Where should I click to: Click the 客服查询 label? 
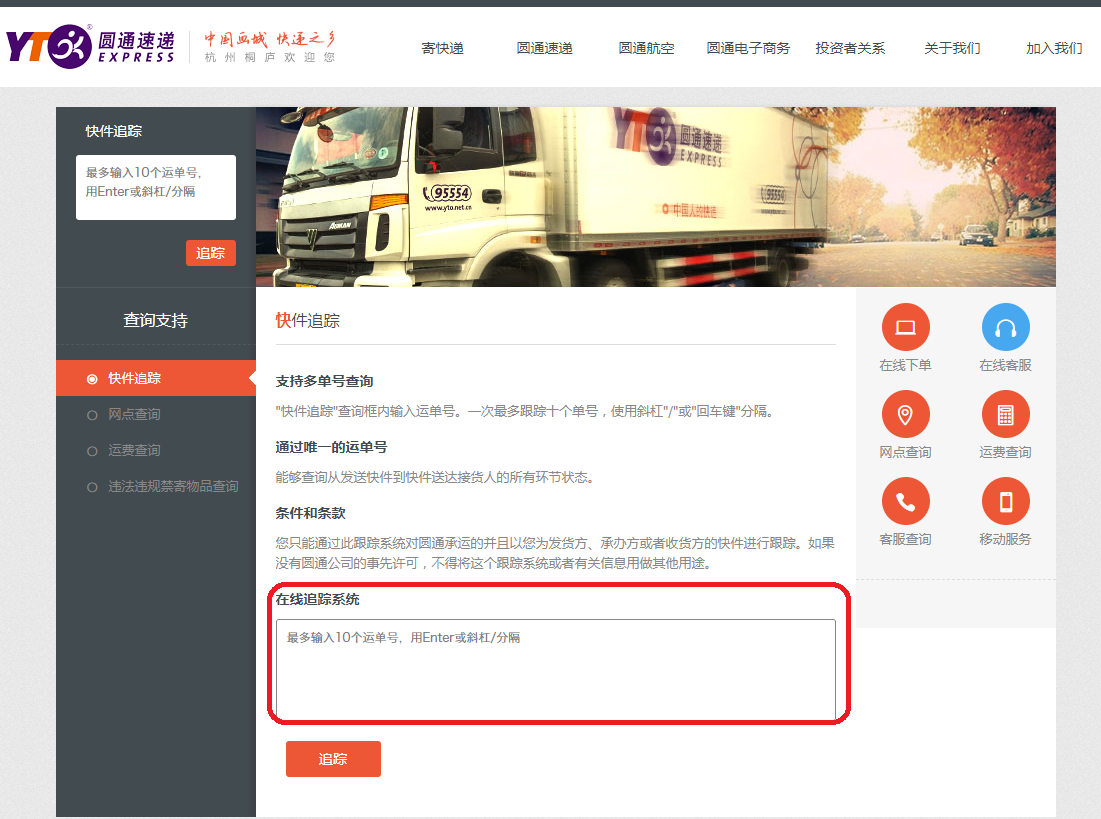coord(905,539)
